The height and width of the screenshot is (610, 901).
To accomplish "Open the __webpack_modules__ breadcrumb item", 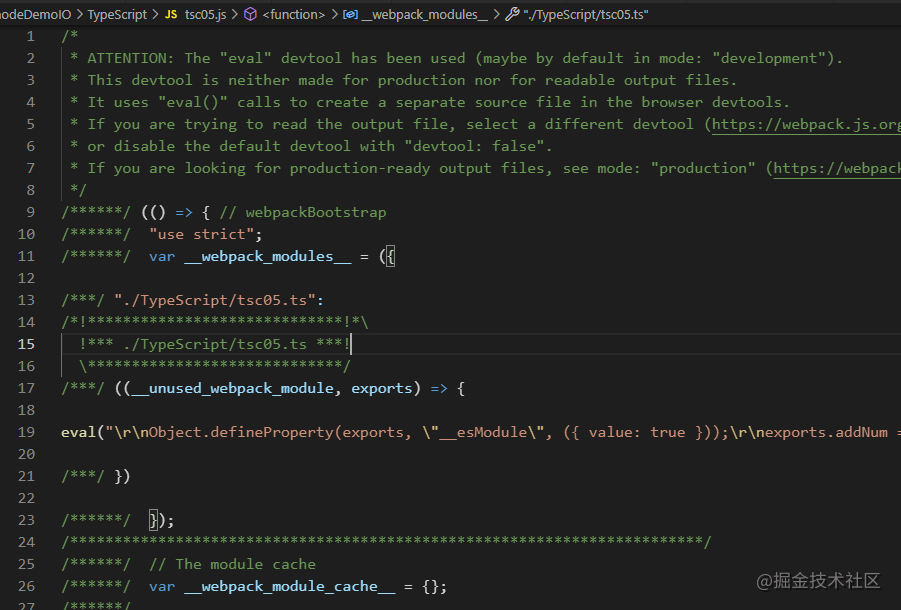I will pyautogui.click(x=425, y=14).
